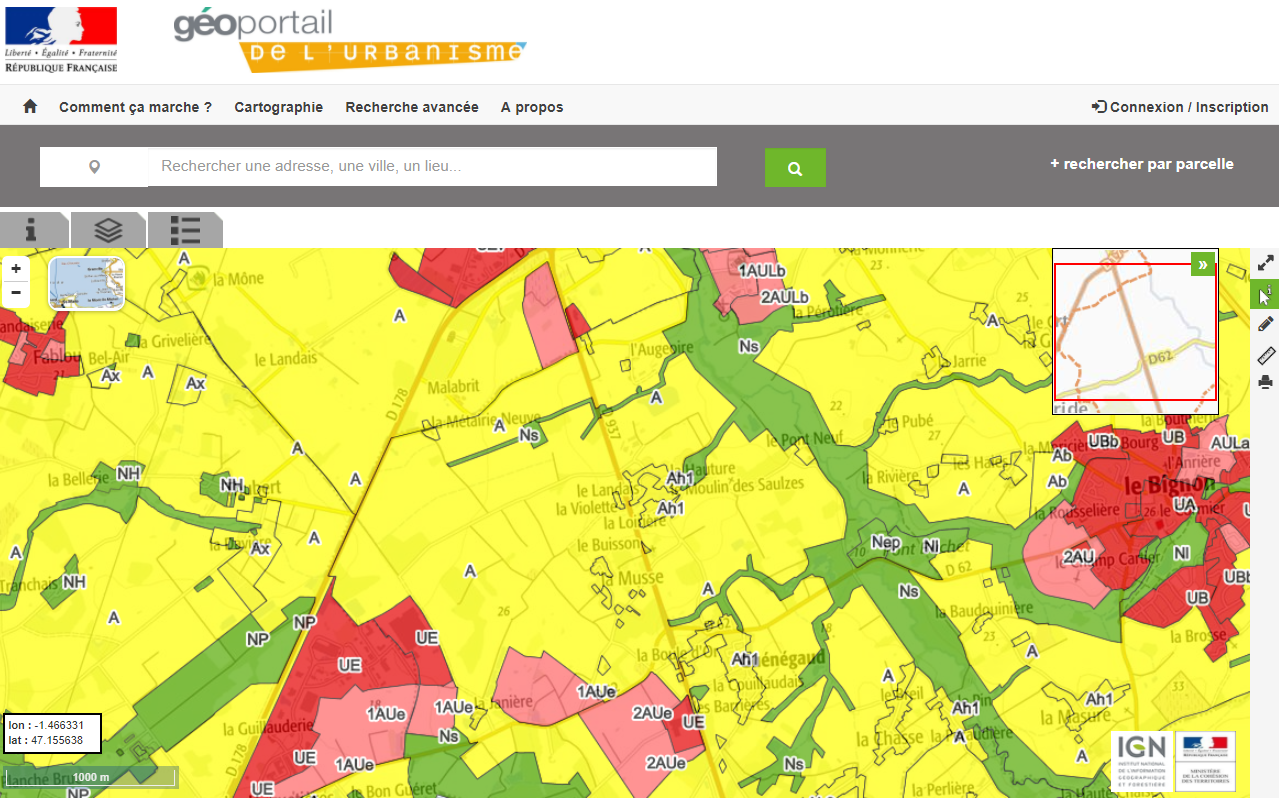
Task: Open the legend list tab
Action: click(x=185, y=230)
